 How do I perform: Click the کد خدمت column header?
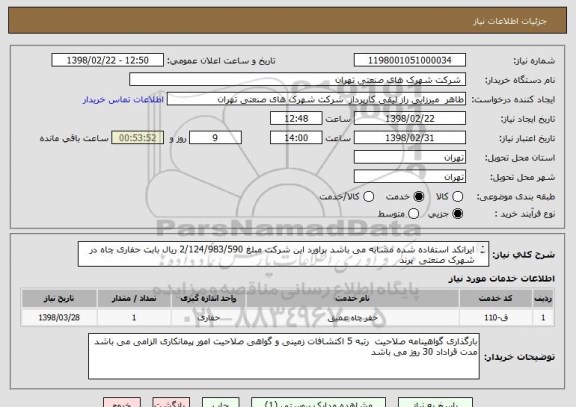[496, 298]
